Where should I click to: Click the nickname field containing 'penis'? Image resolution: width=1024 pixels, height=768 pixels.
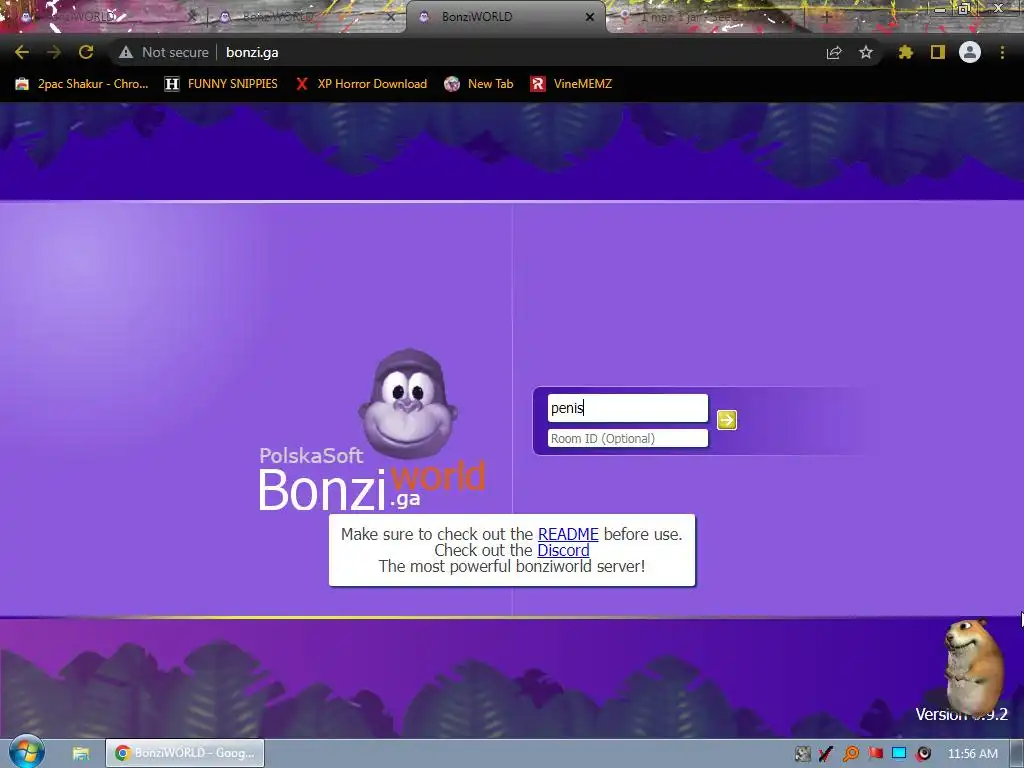tap(628, 408)
